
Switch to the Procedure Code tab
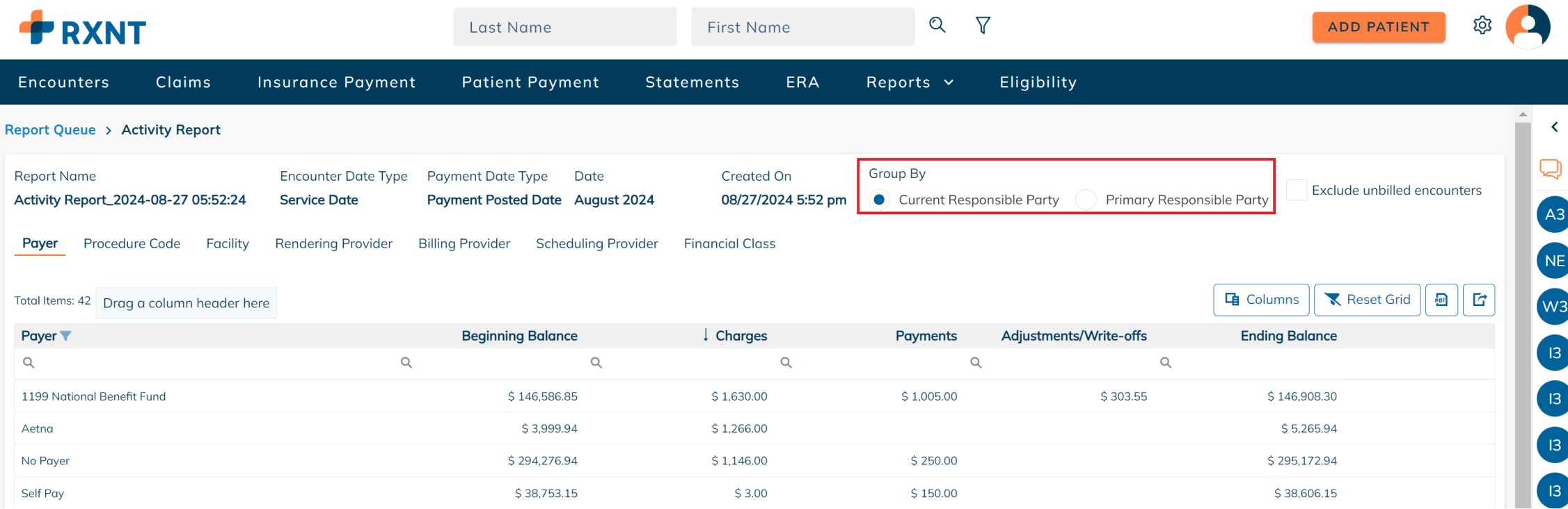pyautogui.click(x=132, y=243)
